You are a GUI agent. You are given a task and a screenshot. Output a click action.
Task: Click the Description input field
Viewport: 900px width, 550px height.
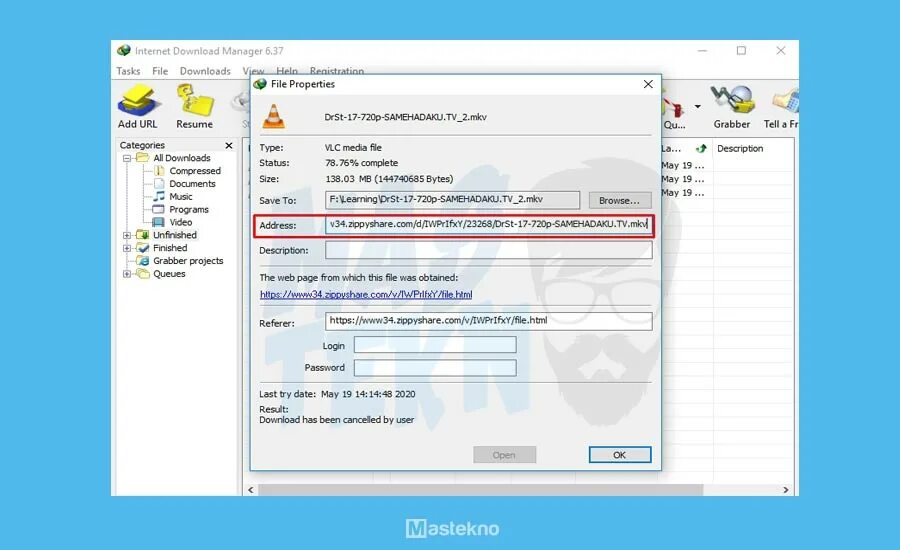coord(488,250)
